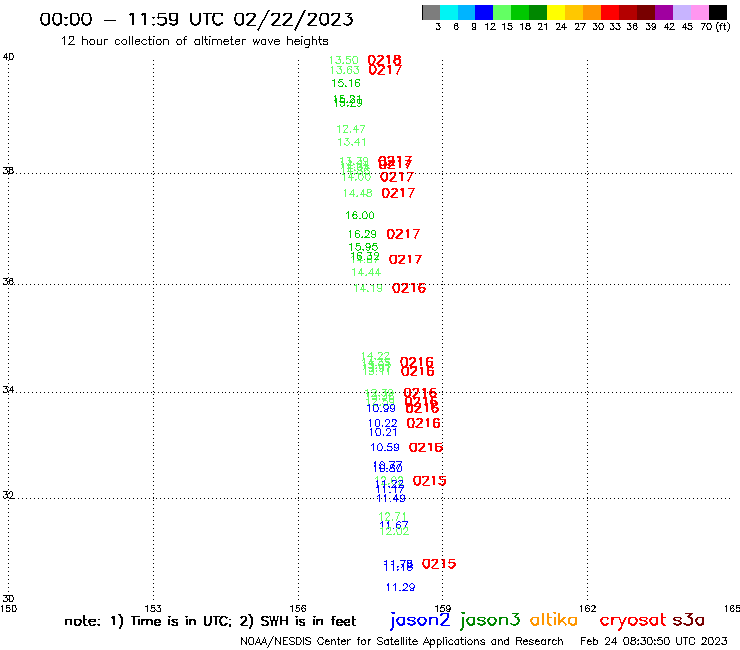Select wave height value 11.49
The width and height of the screenshot is (740, 650).
tap(391, 498)
